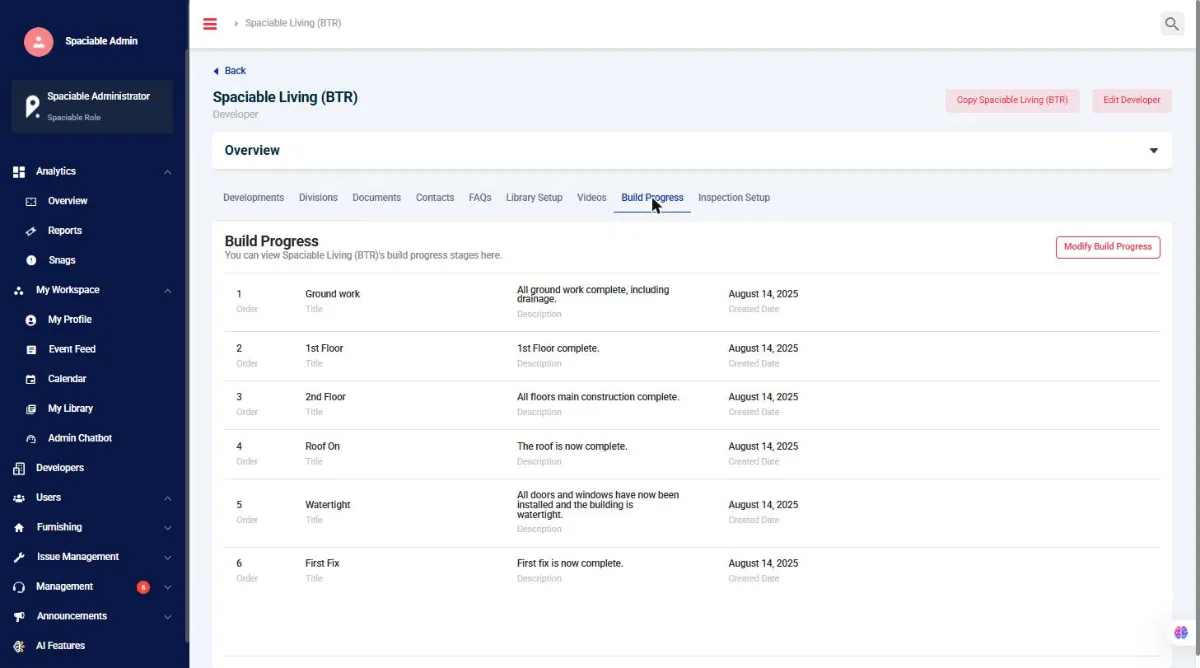The width and height of the screenshot is (1200, 668).
Task: Select the Library Setup tab
Action: pos(534,198)
